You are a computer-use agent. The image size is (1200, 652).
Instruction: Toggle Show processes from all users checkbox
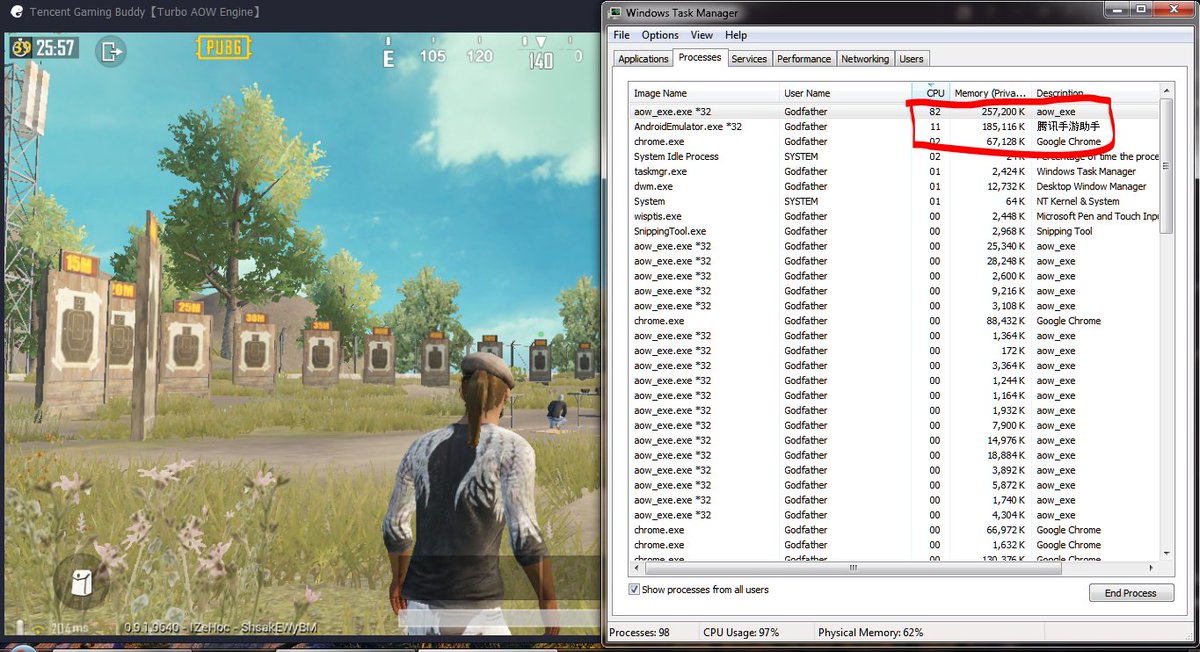634,590
